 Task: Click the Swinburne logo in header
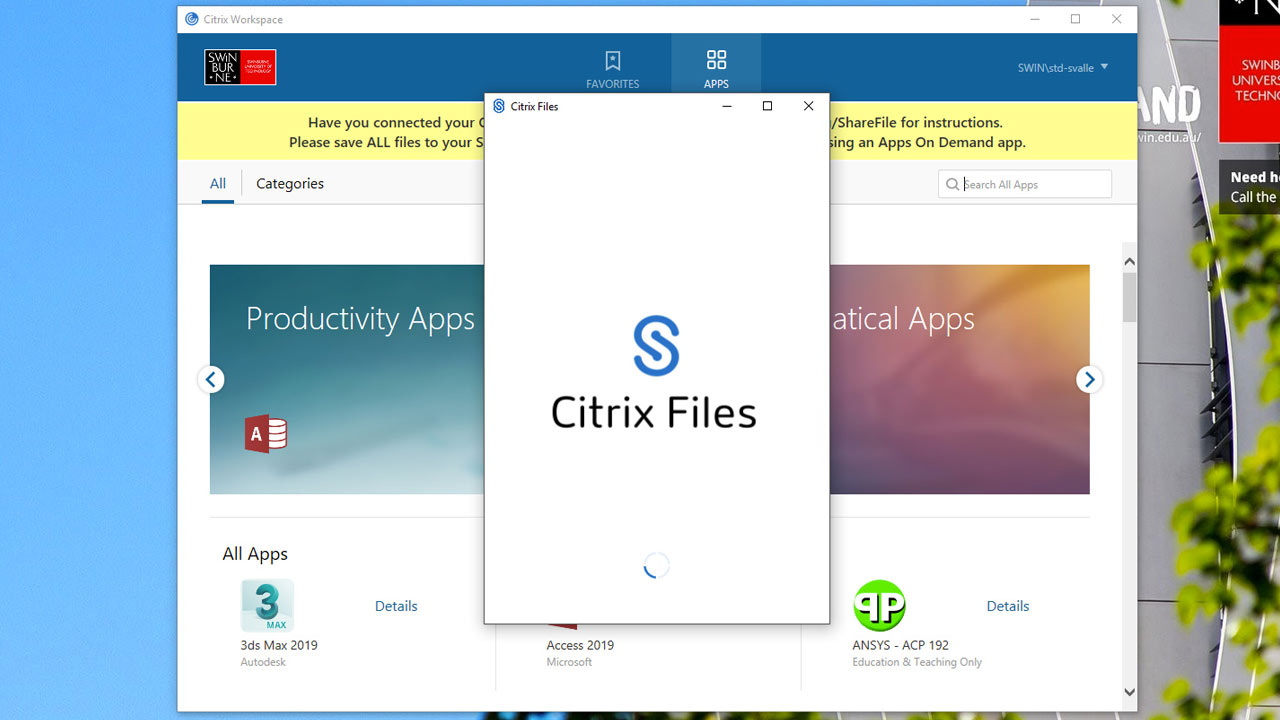pos(240,67)
